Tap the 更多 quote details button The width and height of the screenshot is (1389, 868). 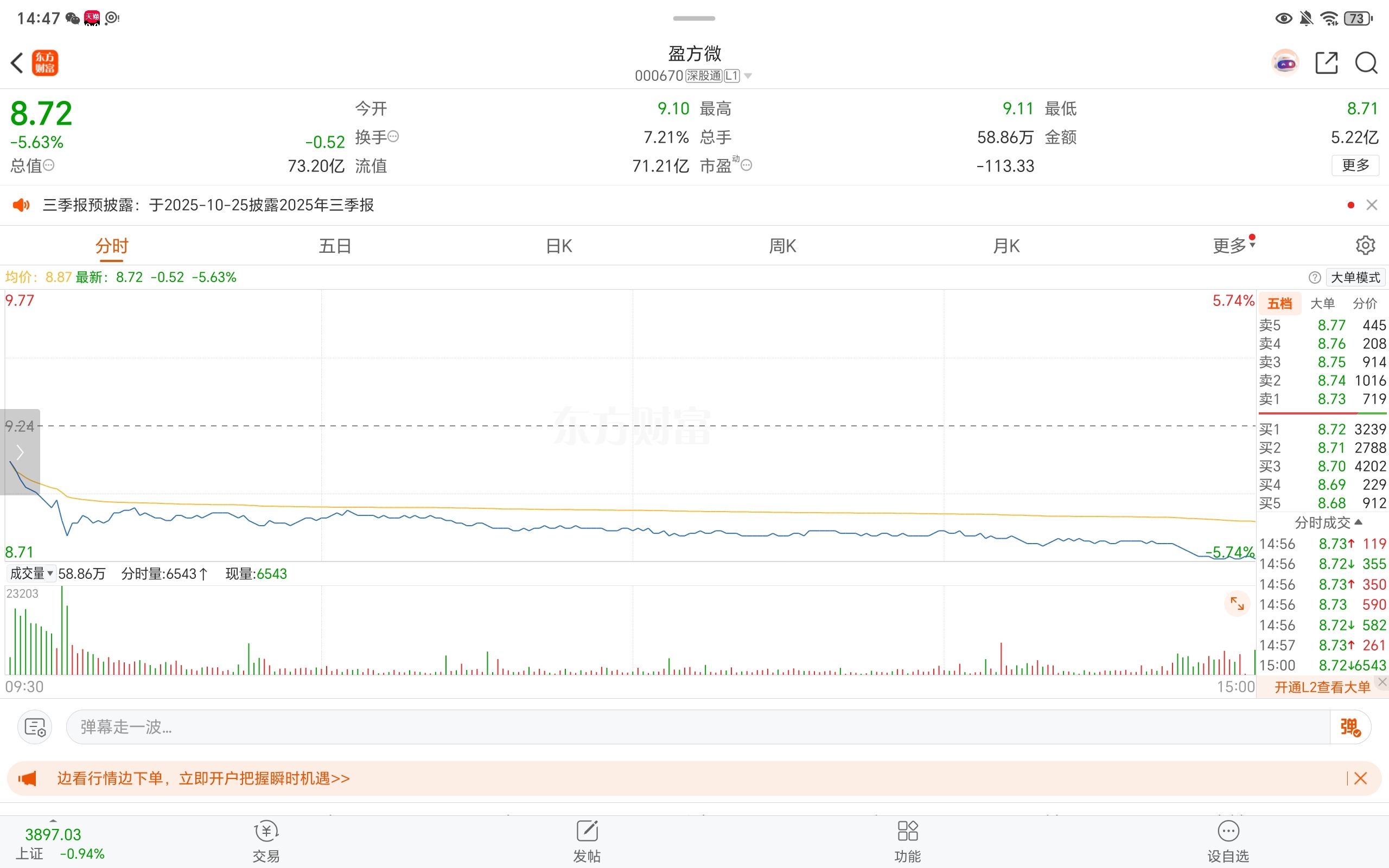point(1355,165)
